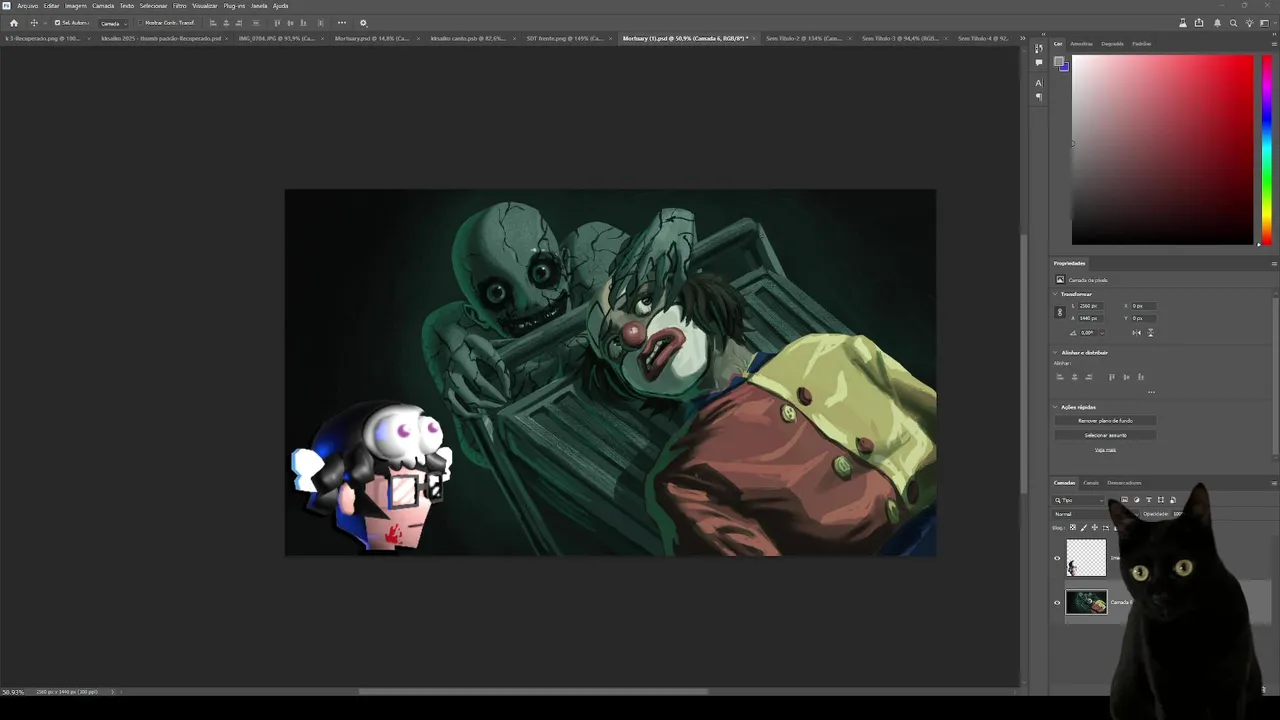
Task: Click more options dots under Alinhar section
Action: coord(1151,392)
